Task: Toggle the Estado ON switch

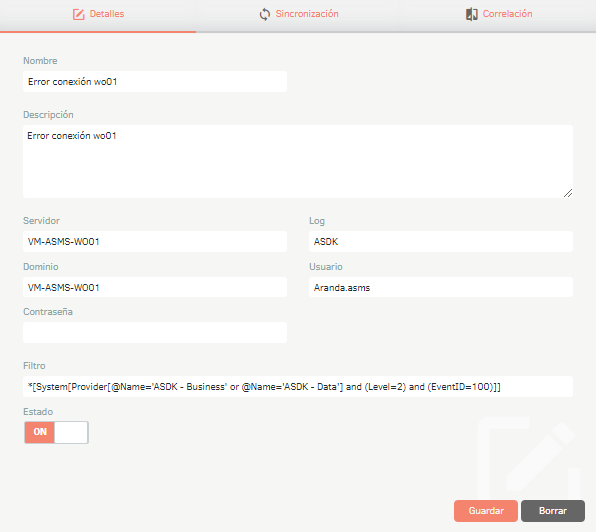Action: coord(56,432)
